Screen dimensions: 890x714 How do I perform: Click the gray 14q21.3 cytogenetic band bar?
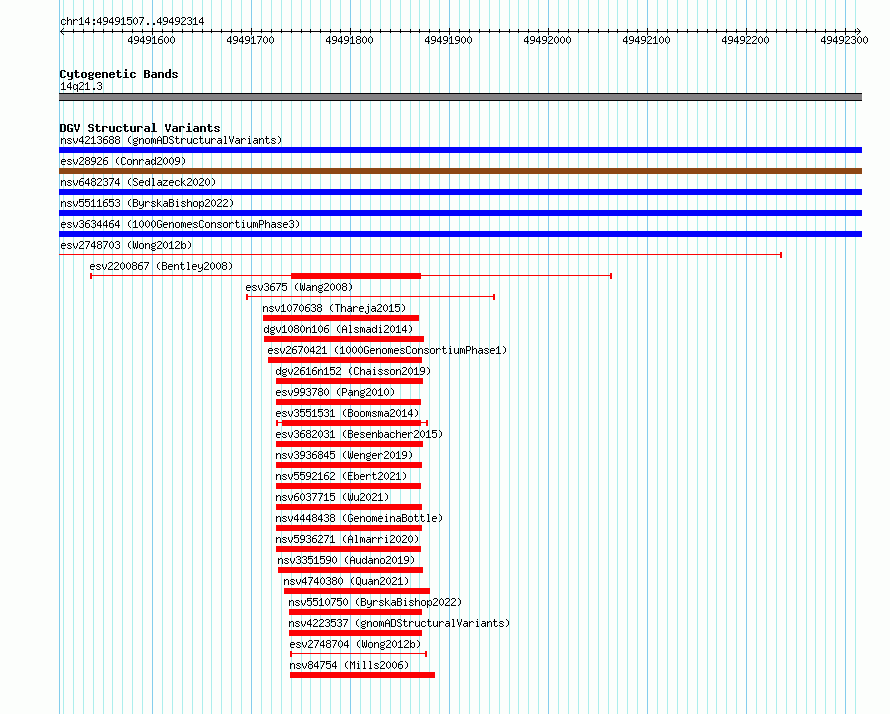tap(460, 97)
